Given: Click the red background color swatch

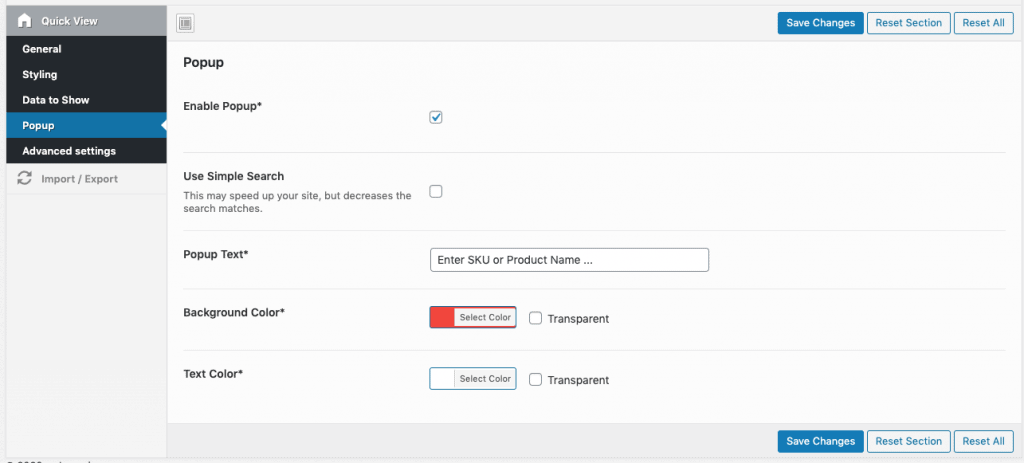Looking at the screenshot, I should tap(442, 318).
